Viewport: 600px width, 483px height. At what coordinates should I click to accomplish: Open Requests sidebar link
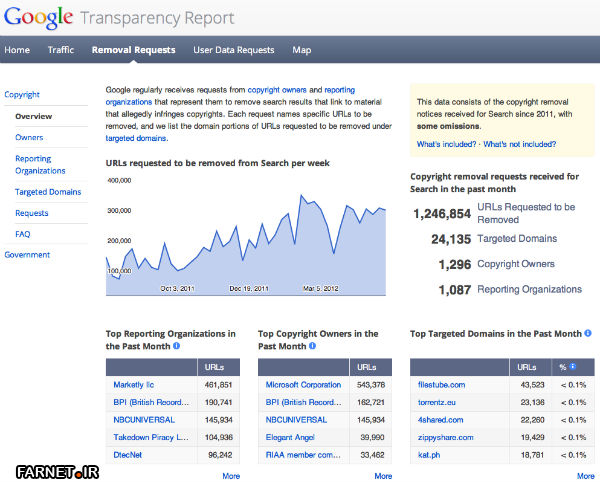coord(32,213)
